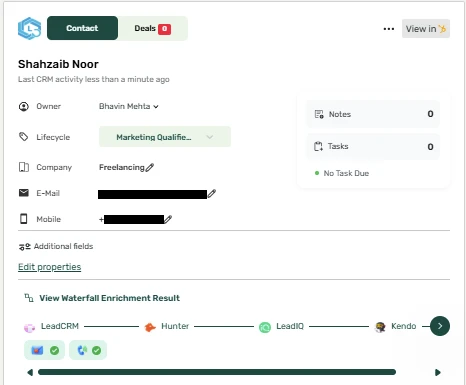
Task: Click the LeadIQ provider label
Action: (x=290, y=326)
